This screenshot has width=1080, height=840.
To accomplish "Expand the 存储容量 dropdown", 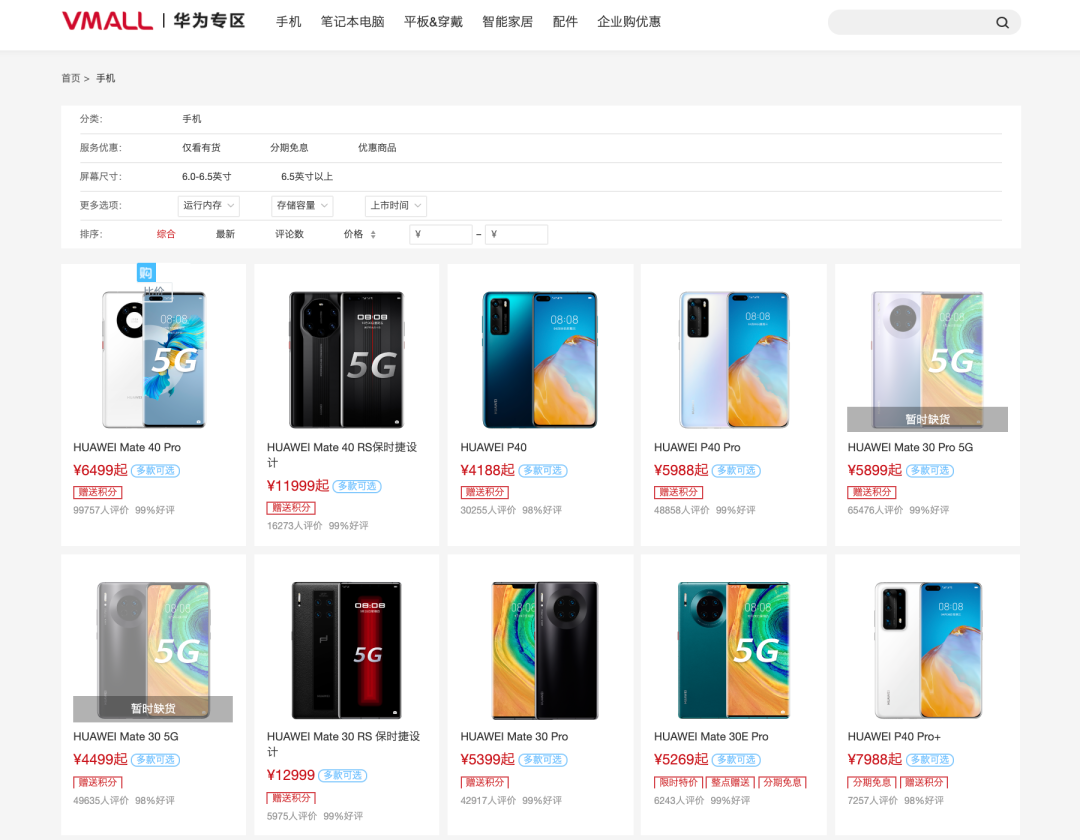I will pyautogui.click(x=302, y=206).
